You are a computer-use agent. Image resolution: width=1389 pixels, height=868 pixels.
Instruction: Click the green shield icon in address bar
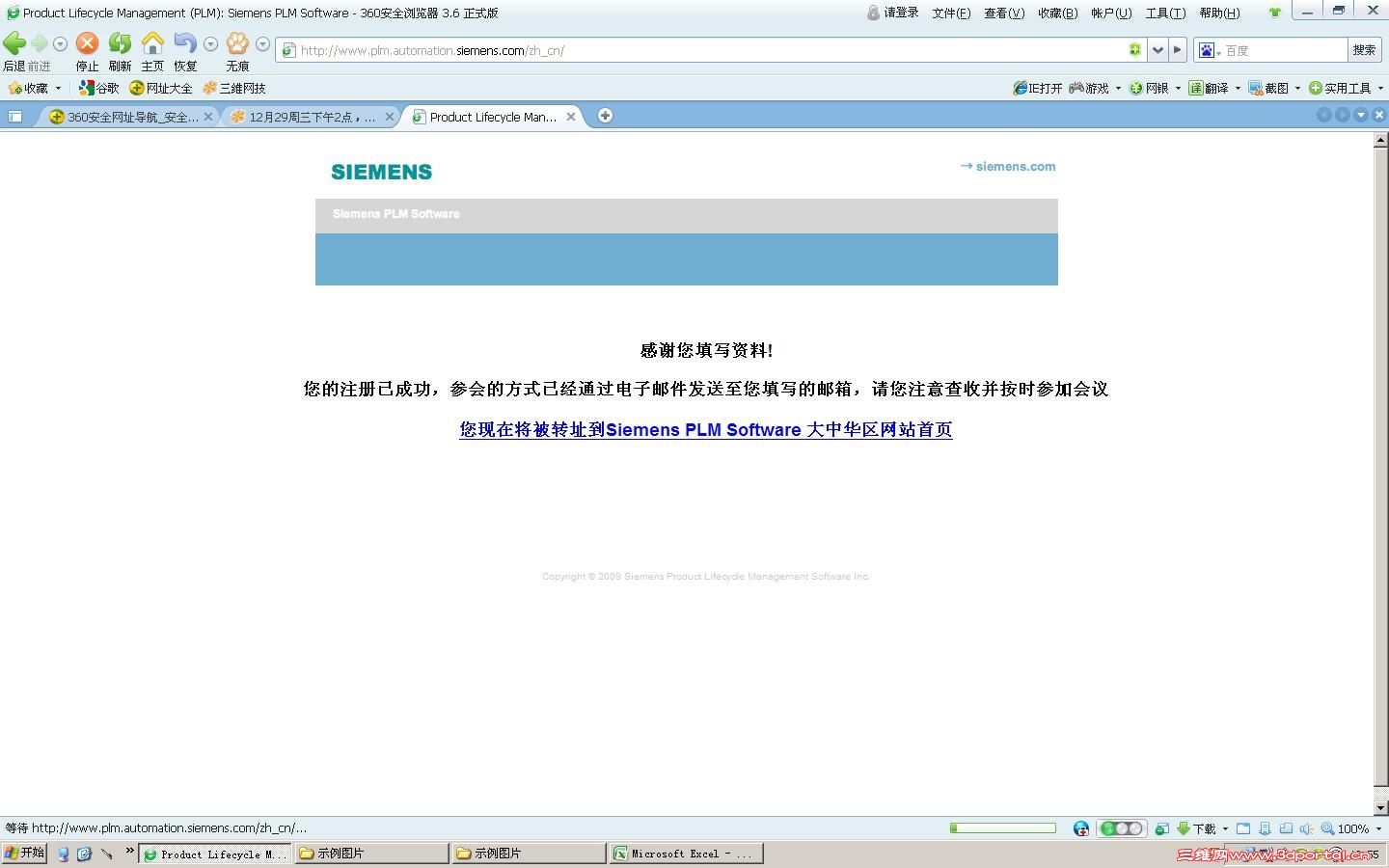point(1135,50)
